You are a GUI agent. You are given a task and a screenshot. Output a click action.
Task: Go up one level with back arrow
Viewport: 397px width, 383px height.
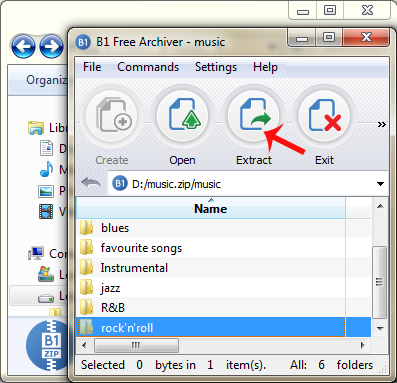pyautogui.click(x=91, y=183)
